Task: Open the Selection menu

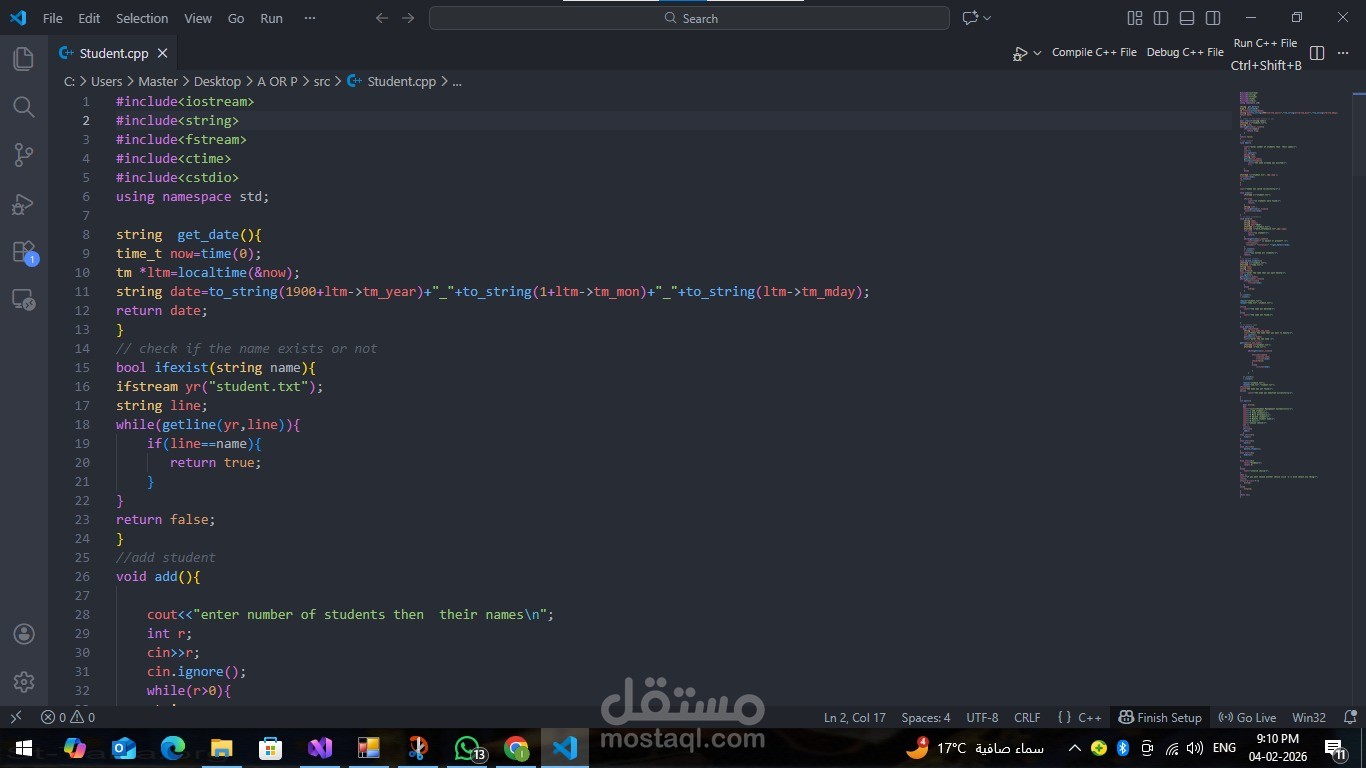Action: [x=142, y=18]
